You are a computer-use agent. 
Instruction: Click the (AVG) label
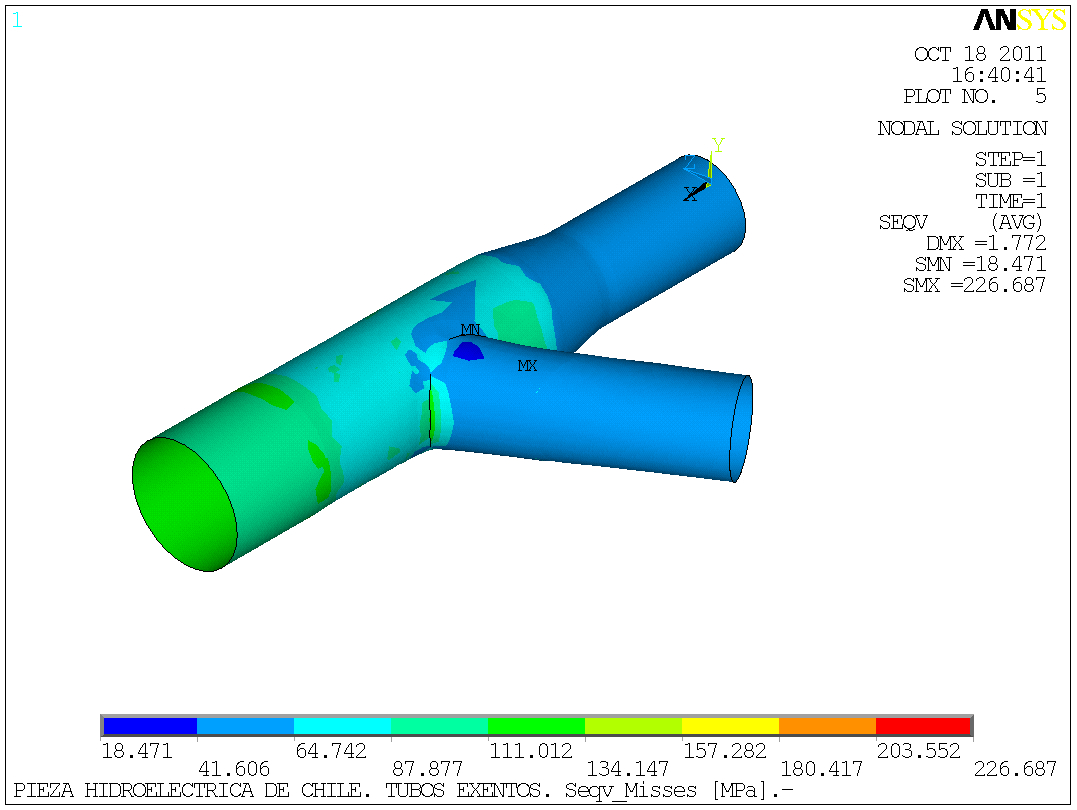click(1017, 223)
